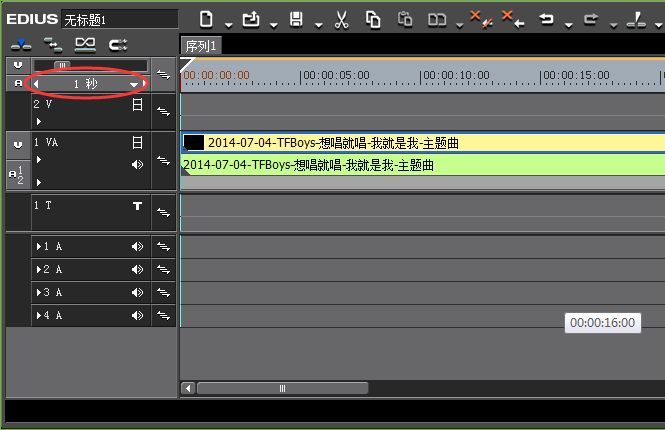Select the 序列1 sequence tab
665x430 pixels.
pos(202,45)
